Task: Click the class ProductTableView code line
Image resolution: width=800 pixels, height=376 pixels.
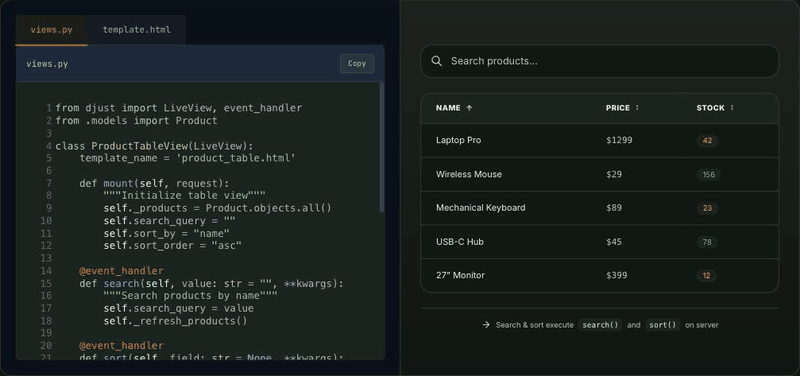Action: click(x=154, y=146)
